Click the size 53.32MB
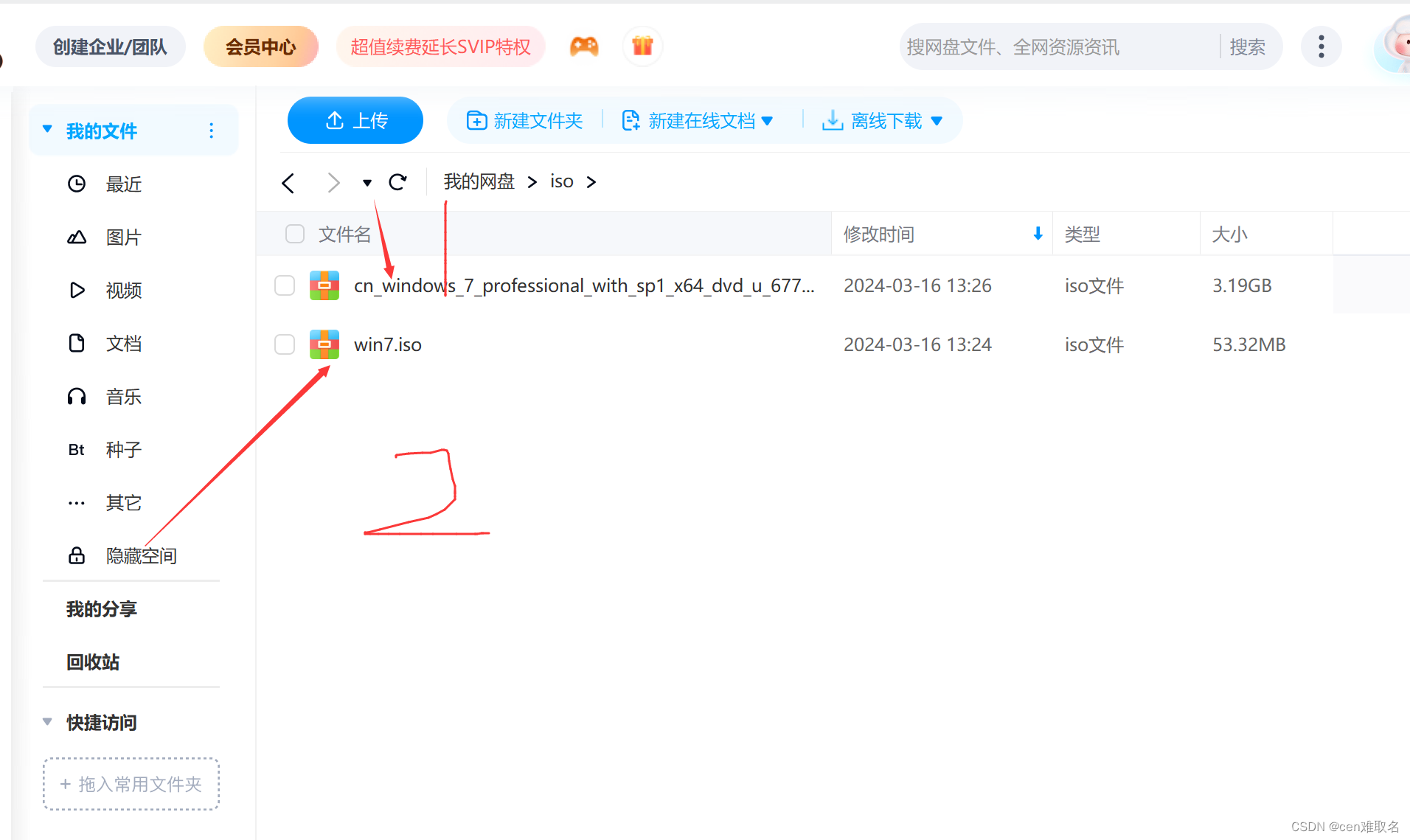 [x=1248, y=344]
